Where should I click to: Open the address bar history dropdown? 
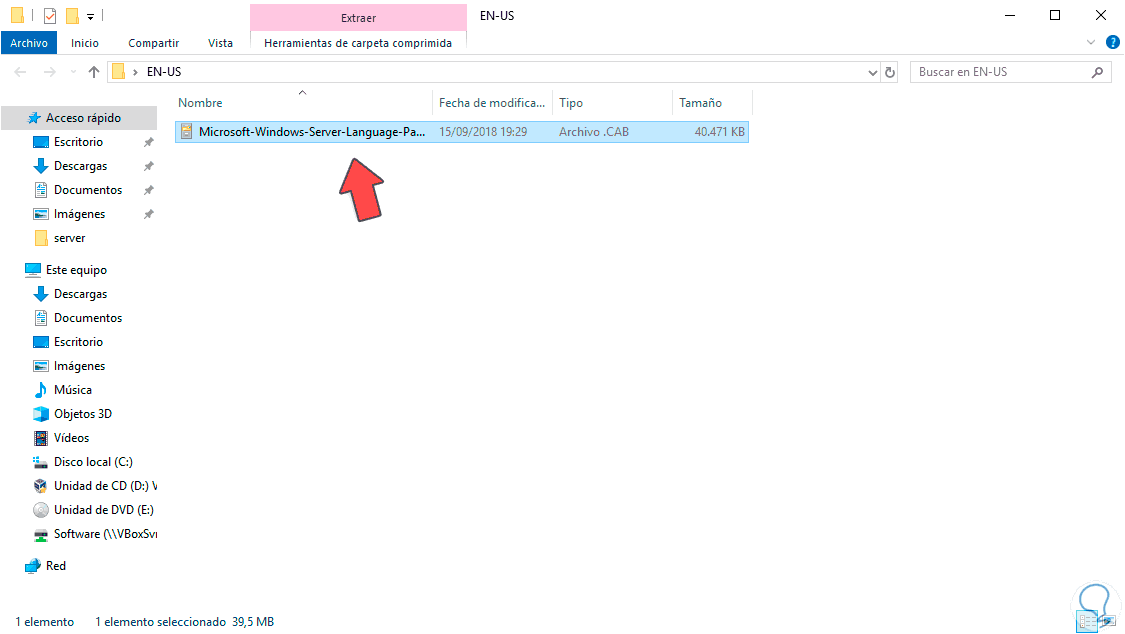click(872, 72)
